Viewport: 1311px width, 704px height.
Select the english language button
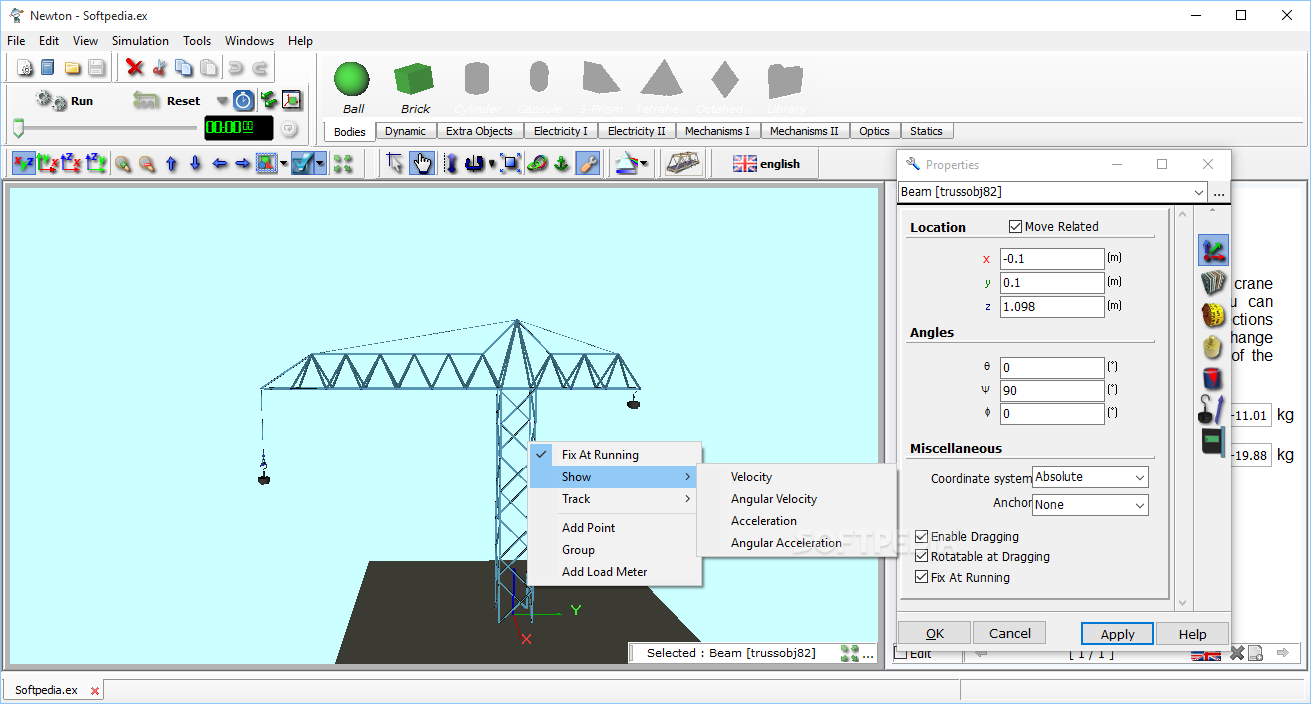click(x=766, y=164)
